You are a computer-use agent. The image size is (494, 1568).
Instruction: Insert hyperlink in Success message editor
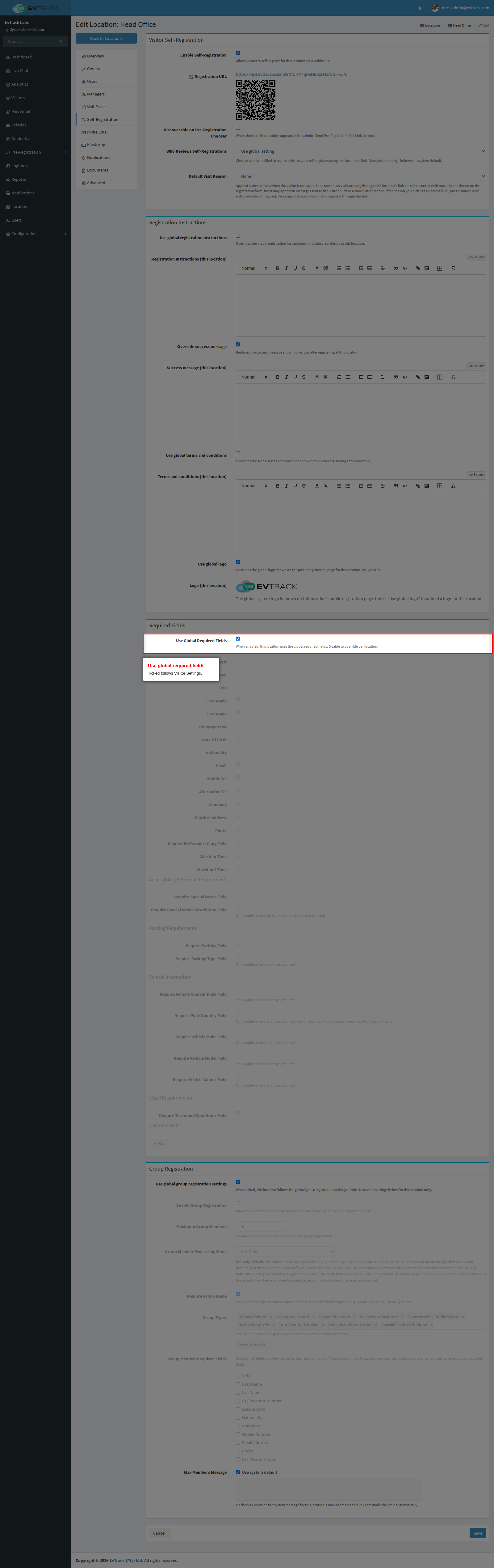coord(418,377)
